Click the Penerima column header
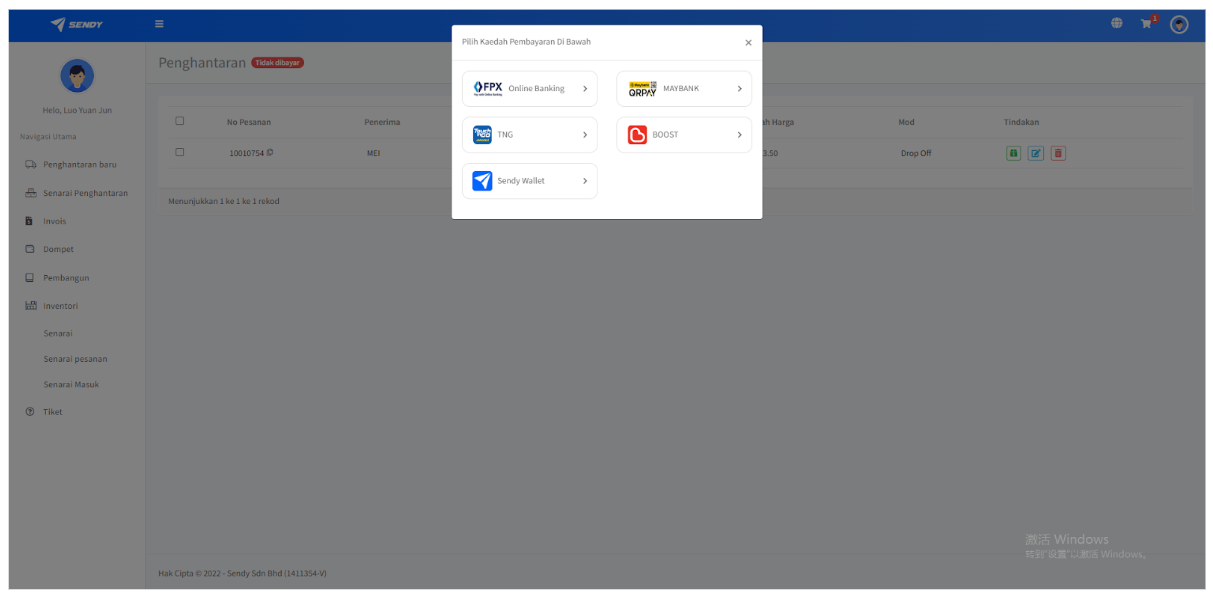 click(382, 122)
